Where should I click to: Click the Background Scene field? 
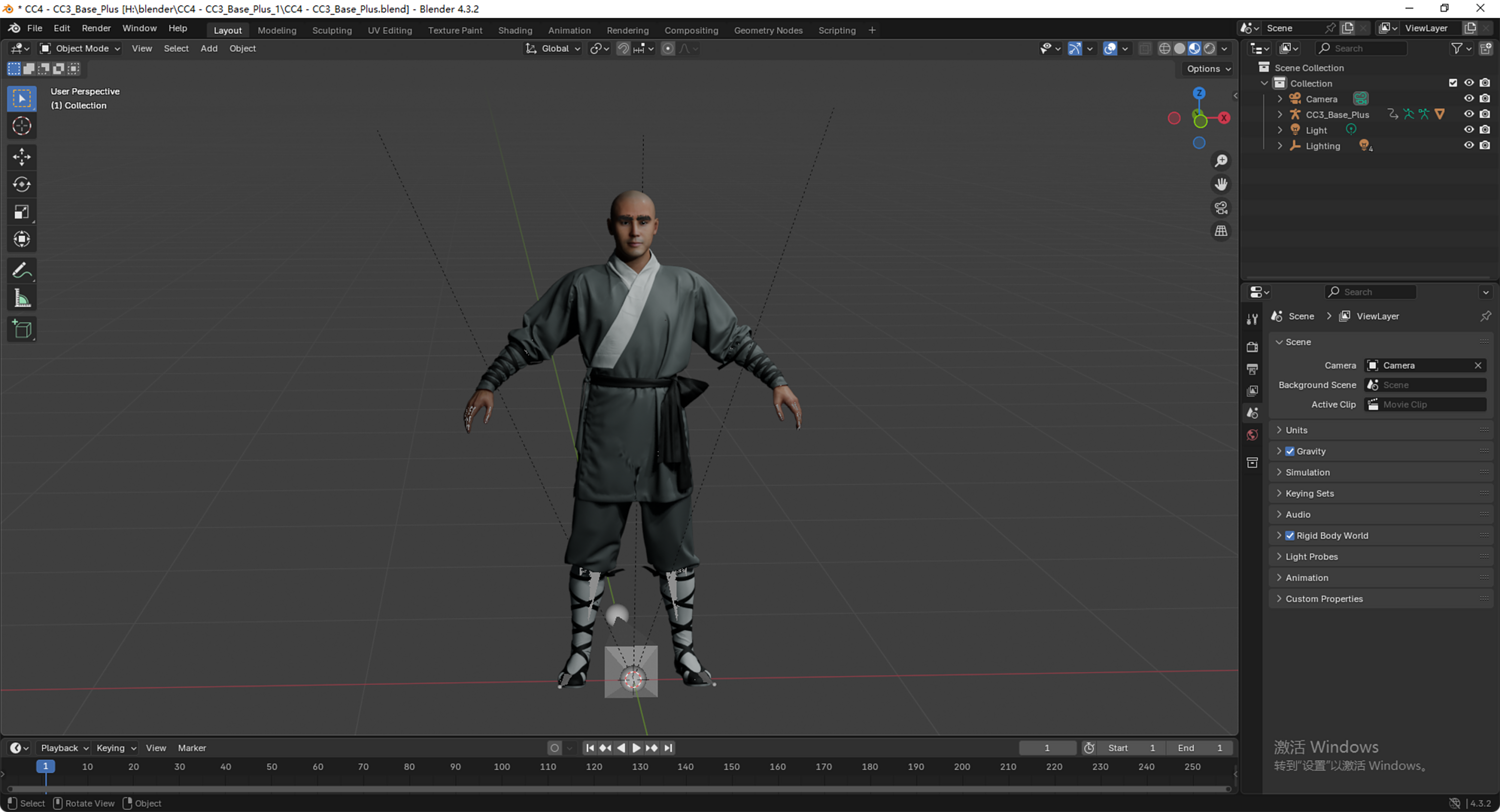[1425, 385]
